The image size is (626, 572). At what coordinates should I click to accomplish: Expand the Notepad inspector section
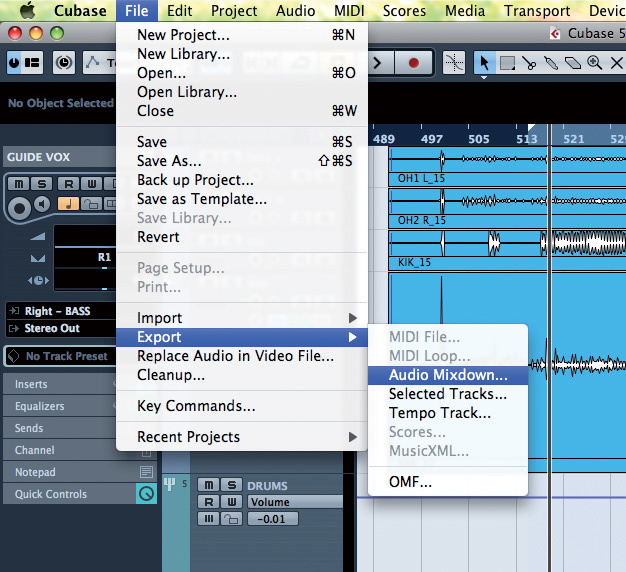tap(80, 472)
